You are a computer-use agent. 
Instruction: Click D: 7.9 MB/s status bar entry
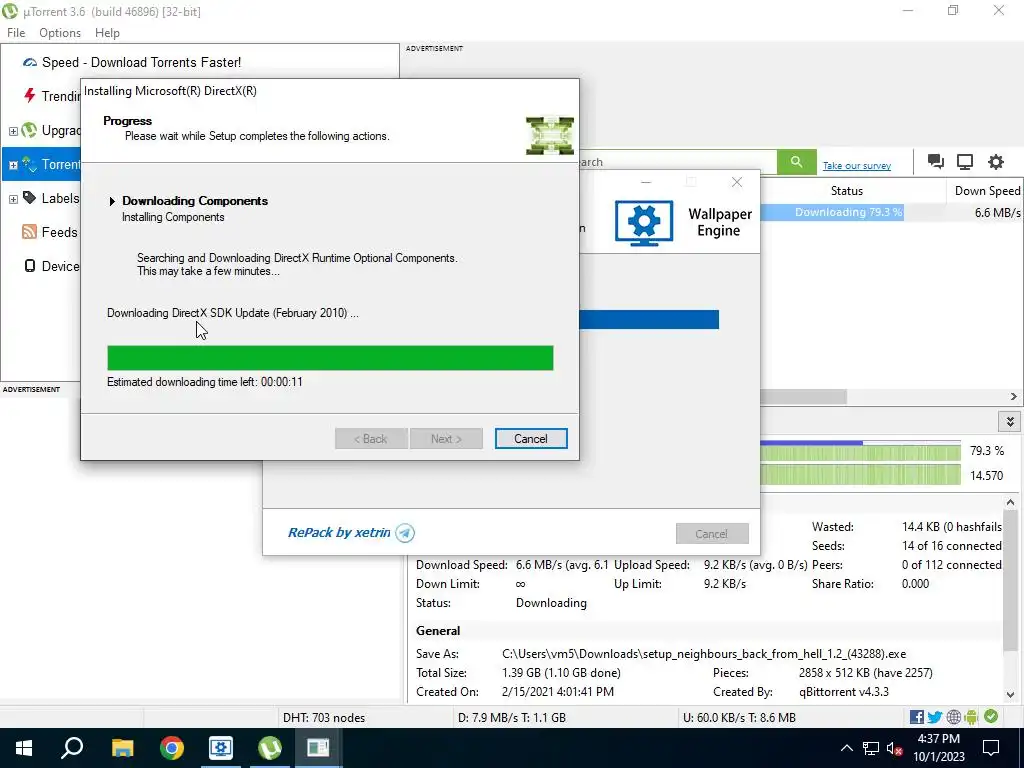click(511, 717)
